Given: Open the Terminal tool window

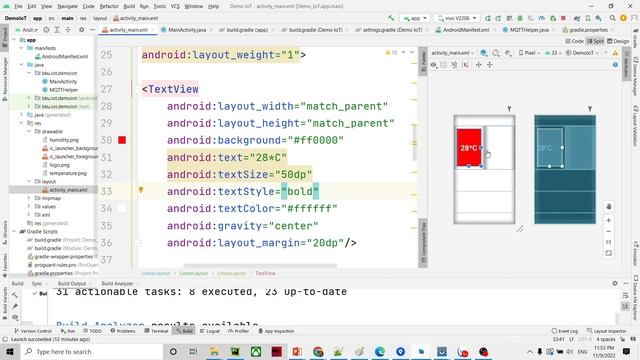Looking at the screenshot, I should coord(156,331).
